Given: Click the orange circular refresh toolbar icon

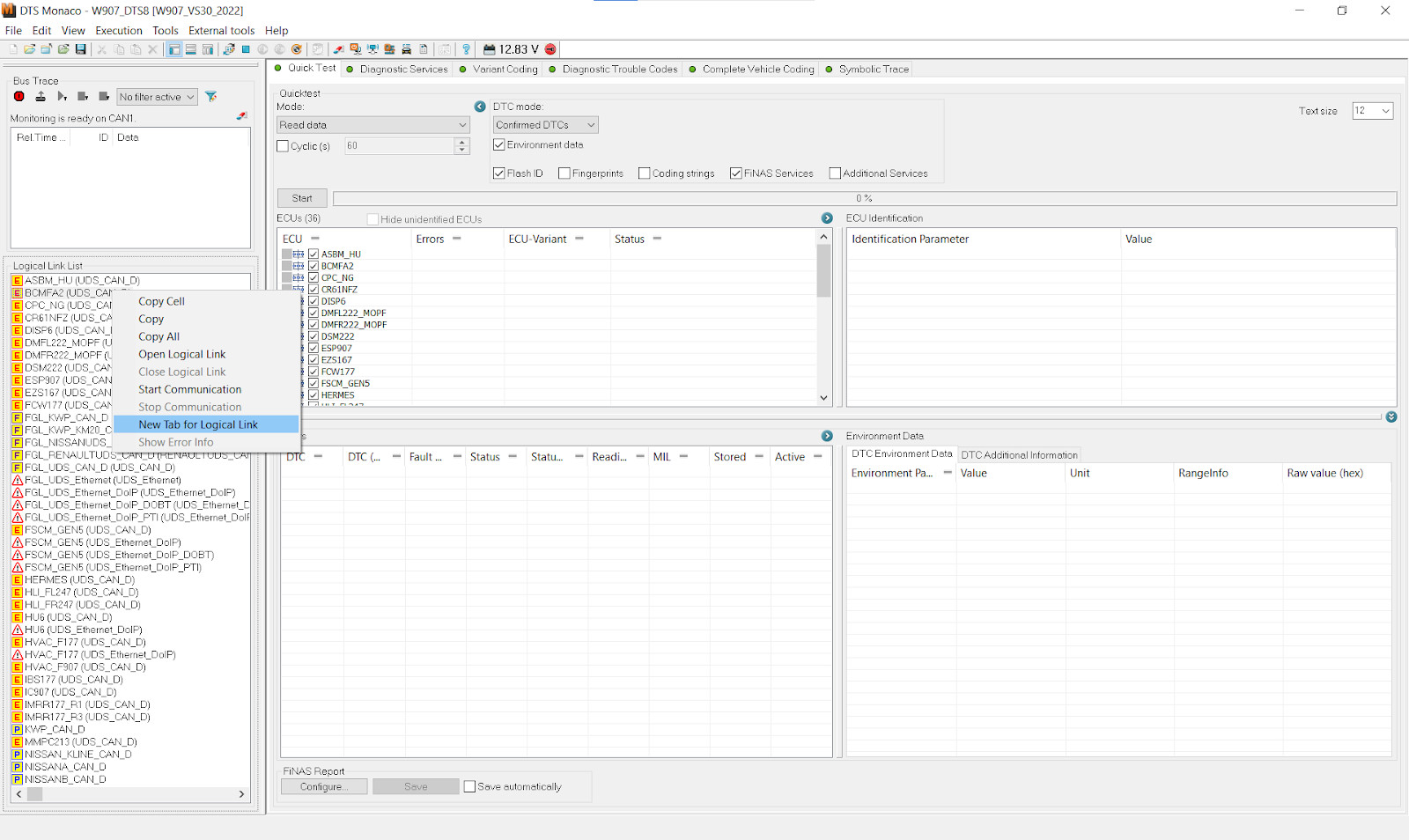Looking at the screenshot, I should [297, 49].
